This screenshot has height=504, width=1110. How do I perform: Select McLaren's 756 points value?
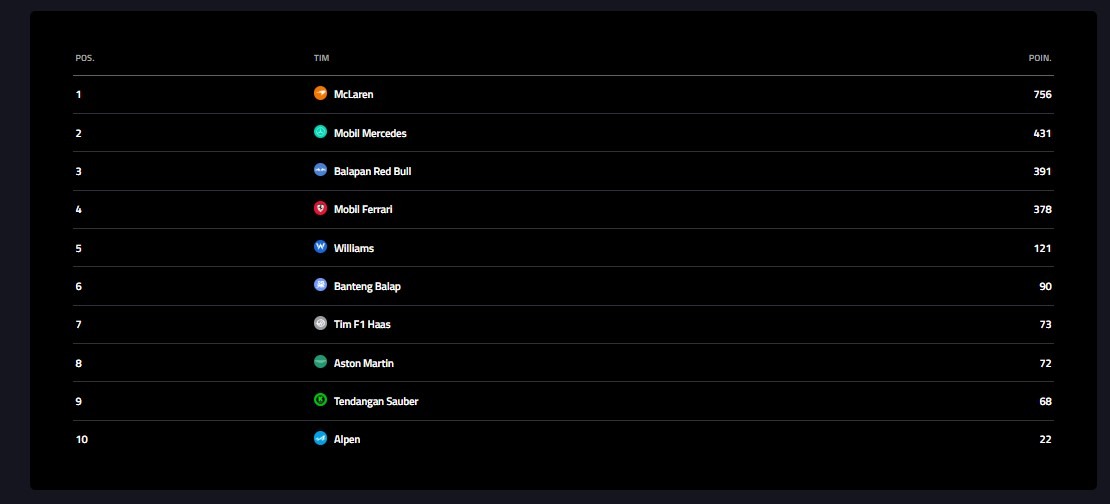coord(1042,94)
